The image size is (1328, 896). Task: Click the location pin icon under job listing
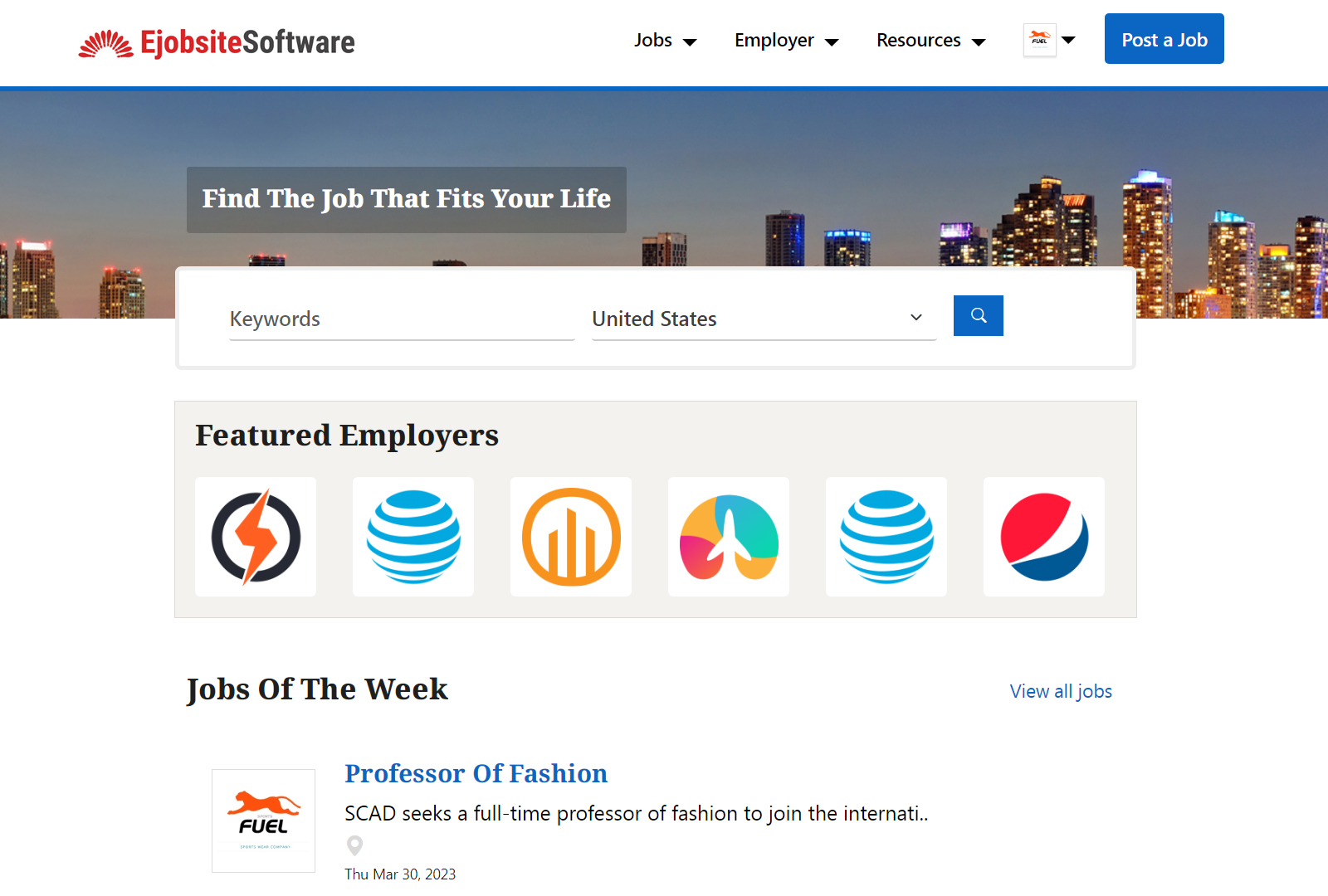tap(354, 845)
